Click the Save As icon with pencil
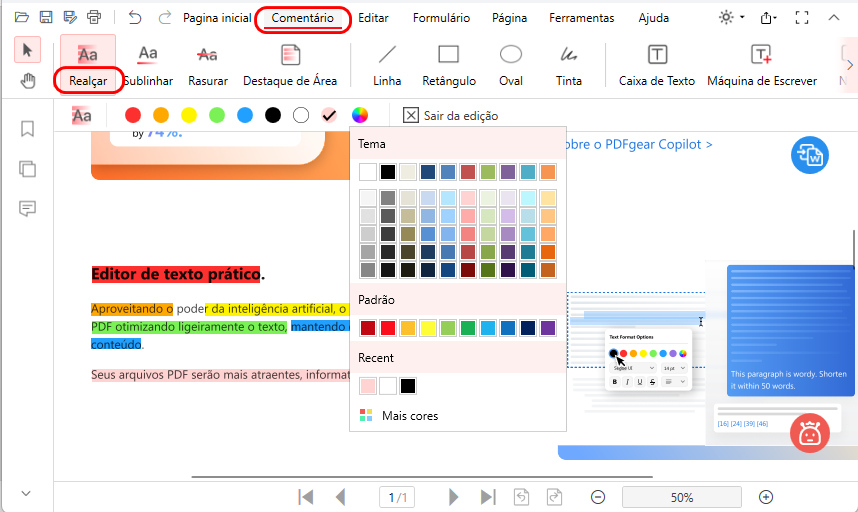 click(x=70, y=18)
